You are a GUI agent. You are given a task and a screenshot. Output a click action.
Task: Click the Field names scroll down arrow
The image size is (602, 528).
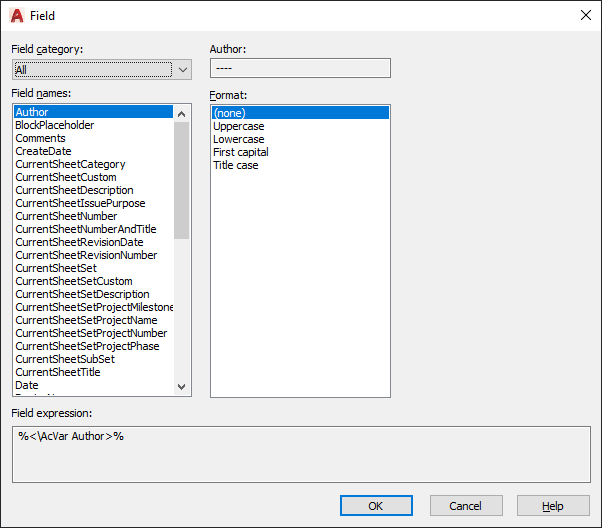182,386
